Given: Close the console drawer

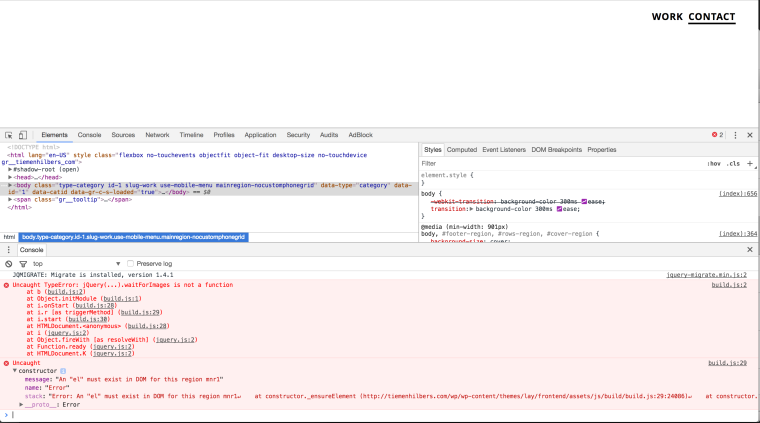Looking at the screenshot, I should coord(750,249).
